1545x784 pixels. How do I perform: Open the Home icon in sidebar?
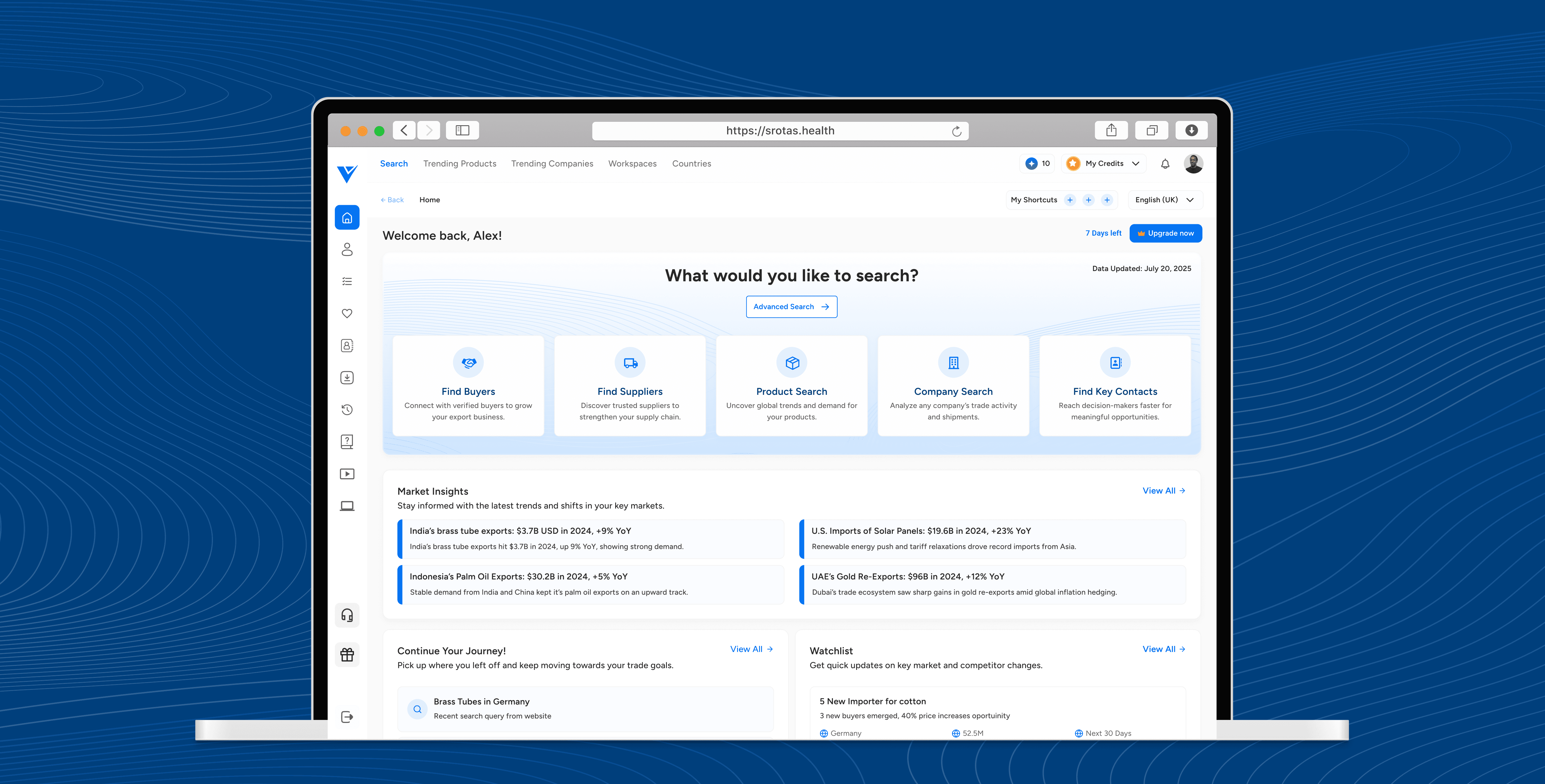pyautogui.click(x=347, y=217)
